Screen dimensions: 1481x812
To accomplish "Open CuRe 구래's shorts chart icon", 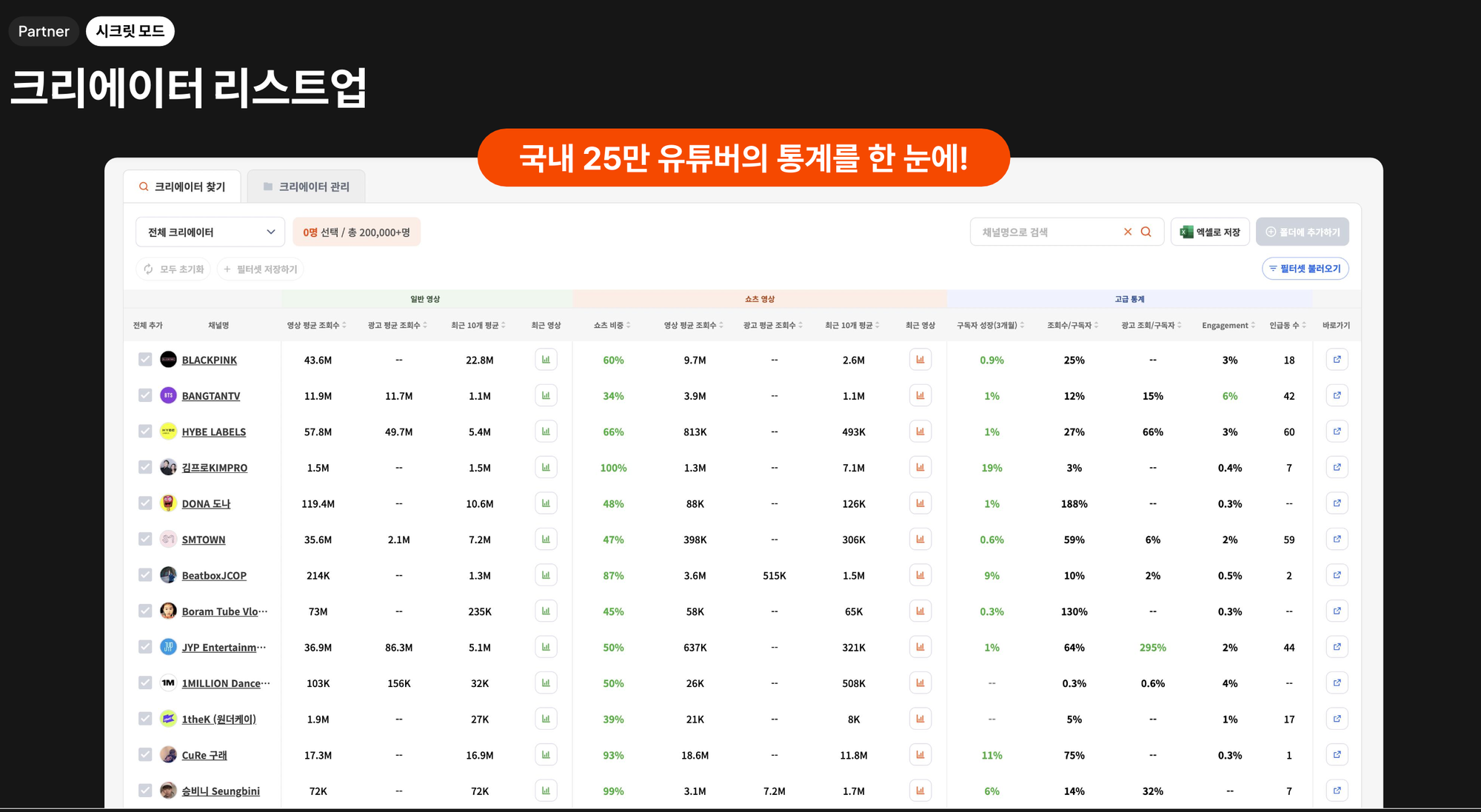I will click(x=920, y=754).
